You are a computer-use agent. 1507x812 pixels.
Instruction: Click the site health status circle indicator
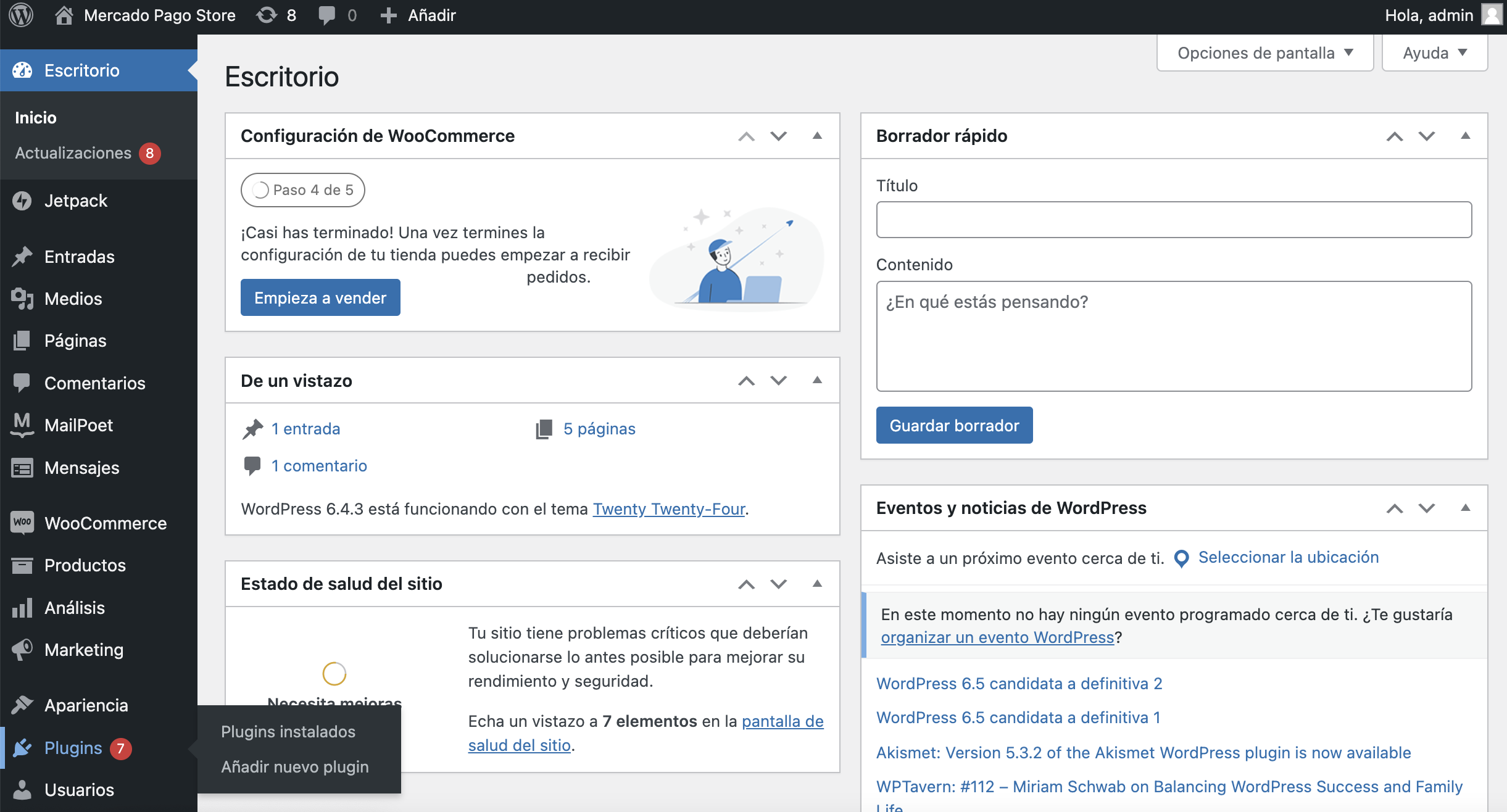click(x=334, y=674)
